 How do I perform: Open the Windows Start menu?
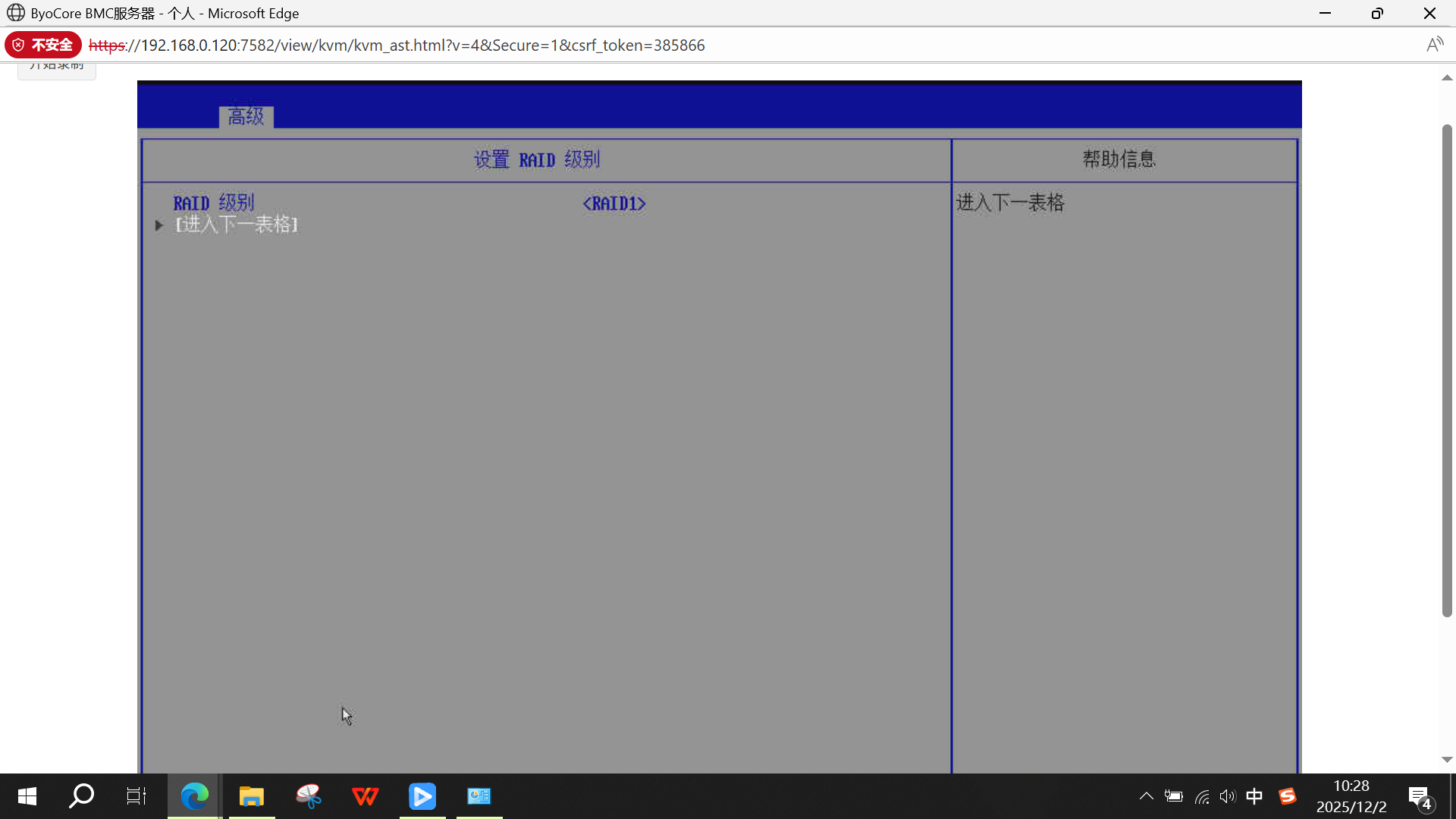coord(27,796)
